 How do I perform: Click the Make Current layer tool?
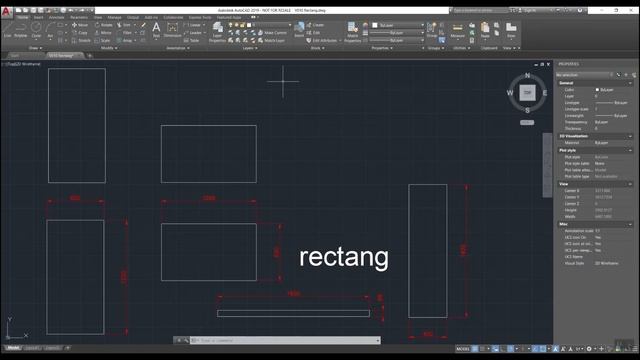[273, 33]
